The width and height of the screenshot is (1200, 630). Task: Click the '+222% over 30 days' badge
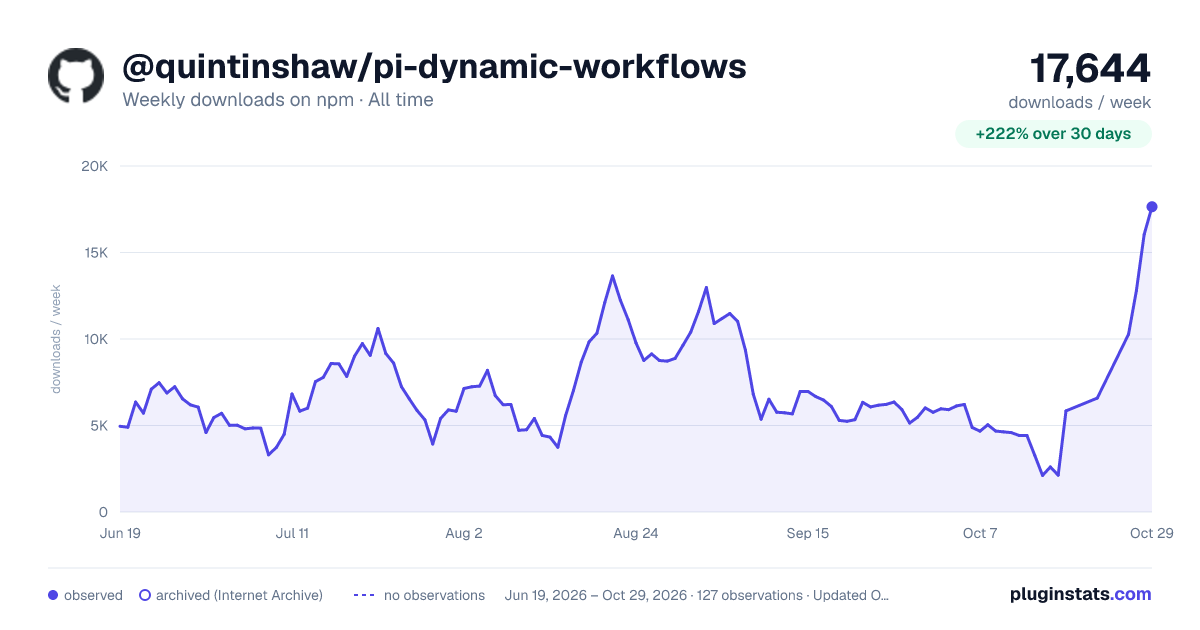[1053, 134]
